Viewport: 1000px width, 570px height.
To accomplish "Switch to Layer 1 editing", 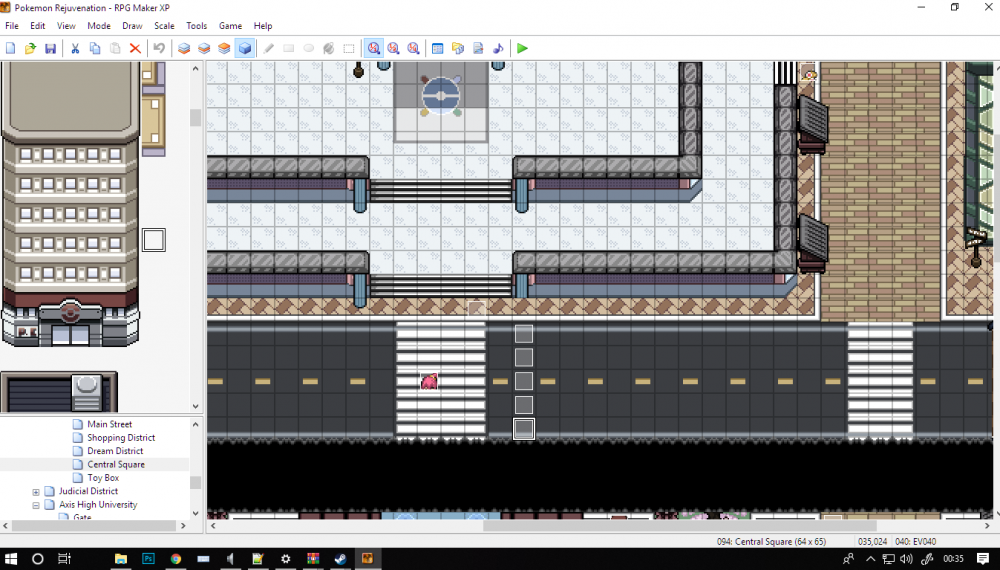I will [184, 48].
